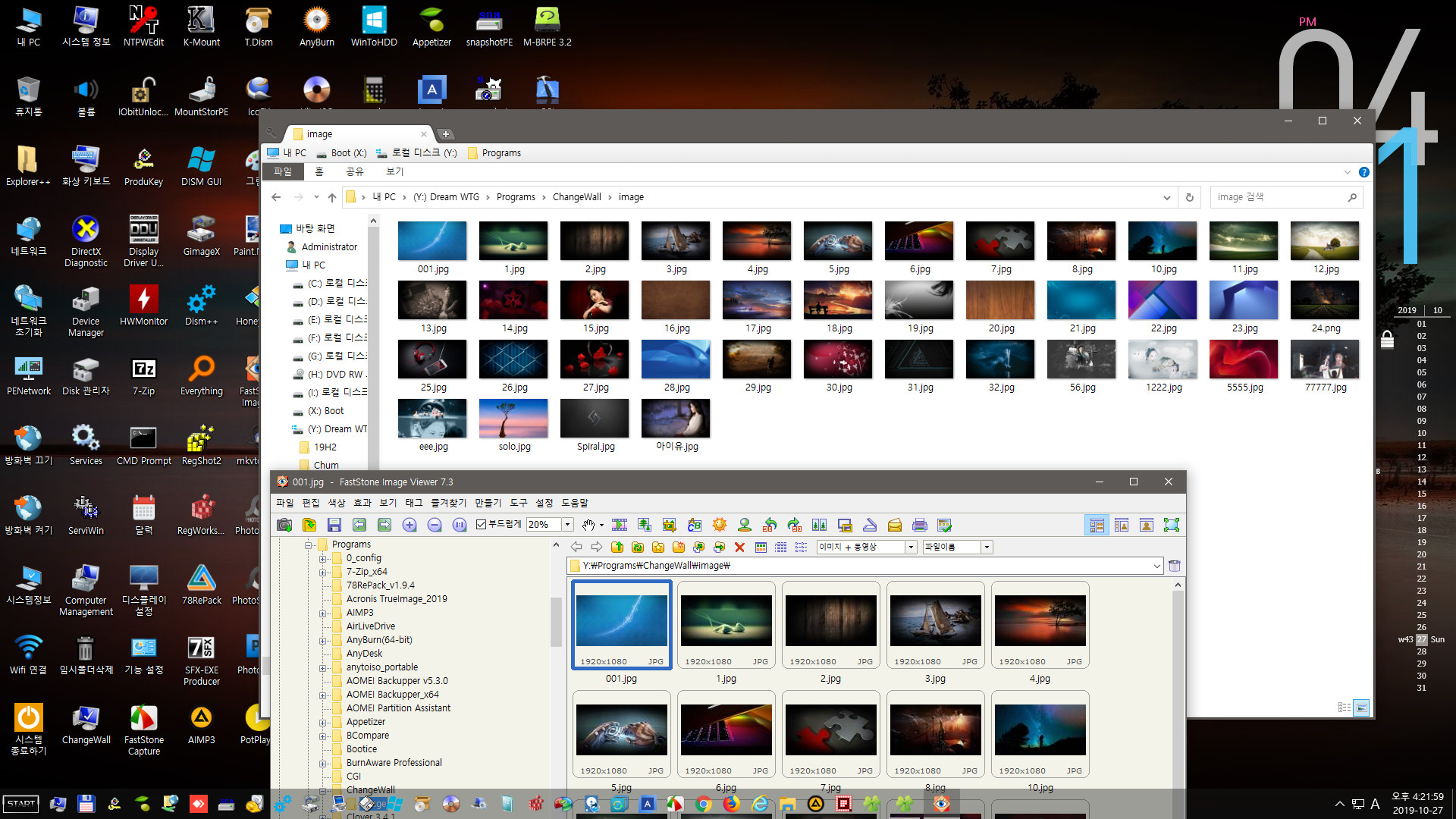
Task: Open the 20% zoom dropdown in FastStone
Action: (x=567, y=525)
